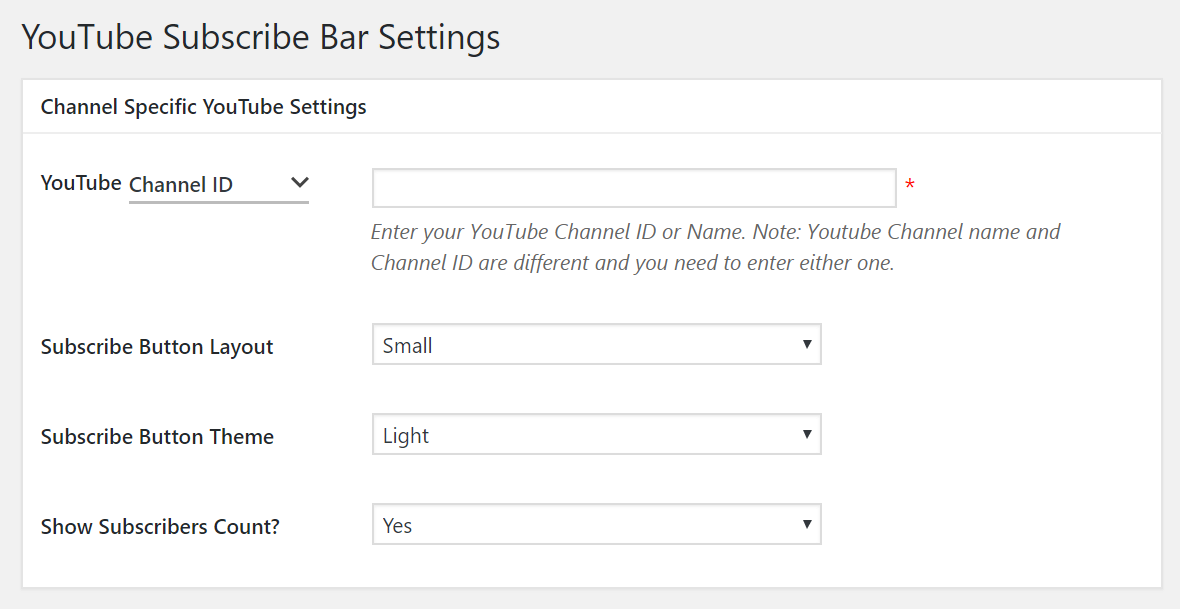Click the Subscribe Button Layout label
This screenshot has height=609, width=1180.
tap(156, 346)
